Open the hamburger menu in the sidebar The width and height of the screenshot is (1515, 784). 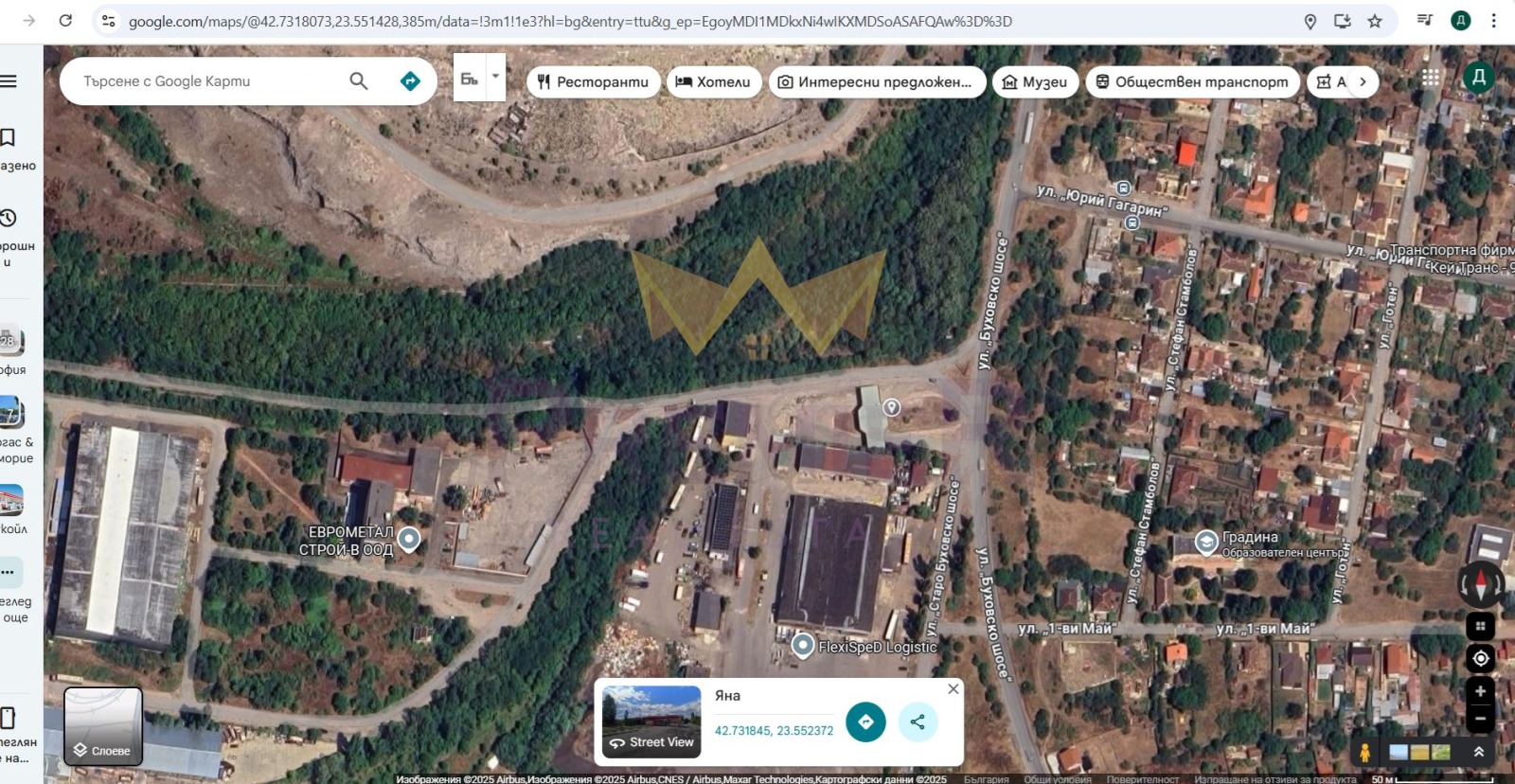[x=9, y=81]
